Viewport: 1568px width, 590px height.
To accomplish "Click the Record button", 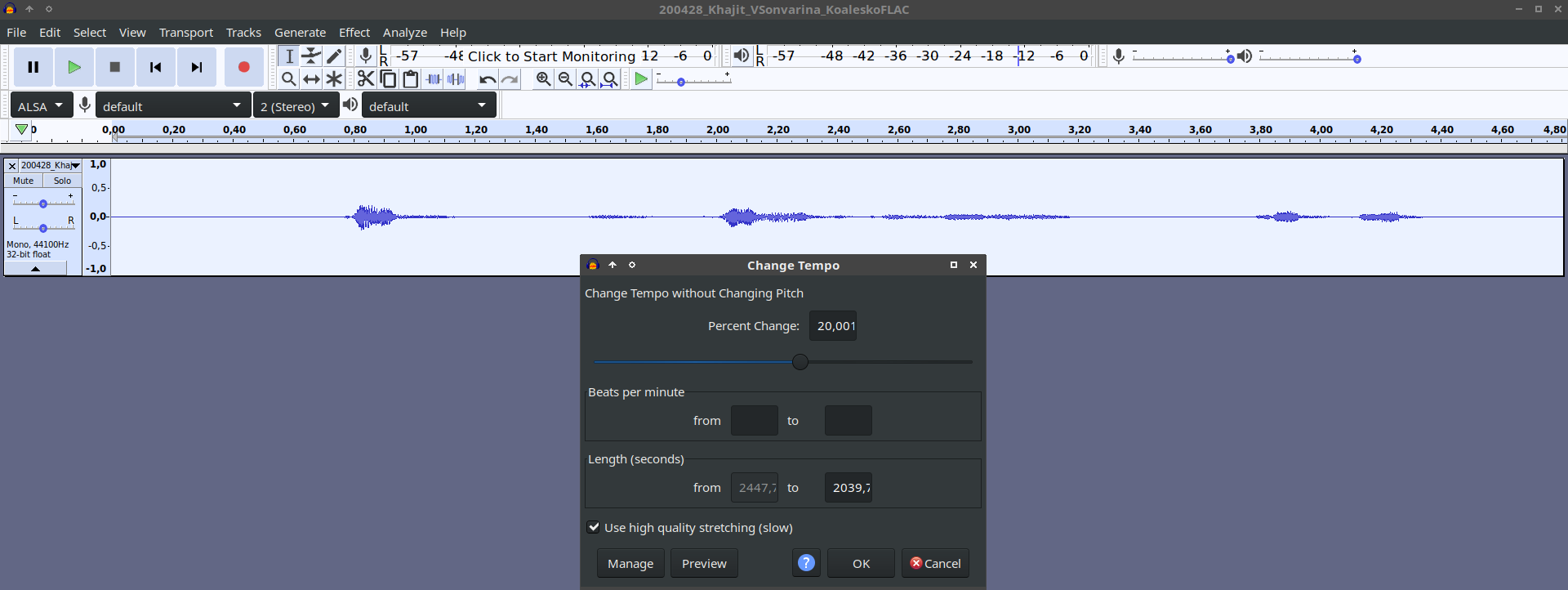I will pyautogui.click(x=243, y=67).
